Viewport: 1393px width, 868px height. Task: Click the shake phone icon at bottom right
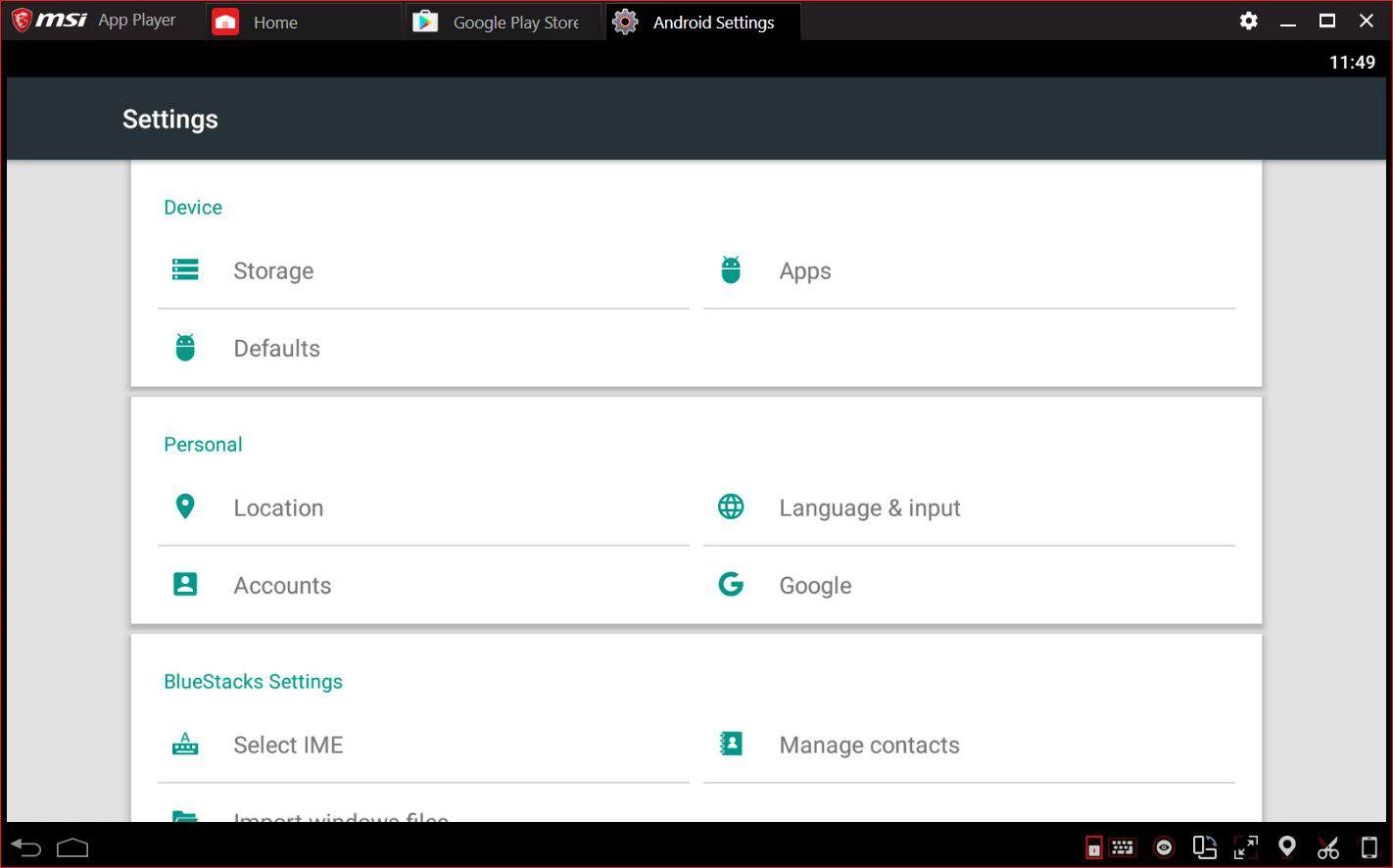[1369, 847]
